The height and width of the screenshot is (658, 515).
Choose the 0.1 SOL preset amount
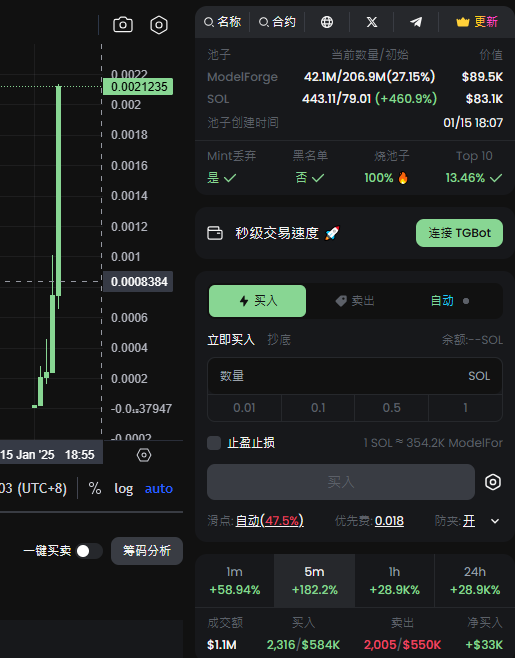tap(318, 408)
